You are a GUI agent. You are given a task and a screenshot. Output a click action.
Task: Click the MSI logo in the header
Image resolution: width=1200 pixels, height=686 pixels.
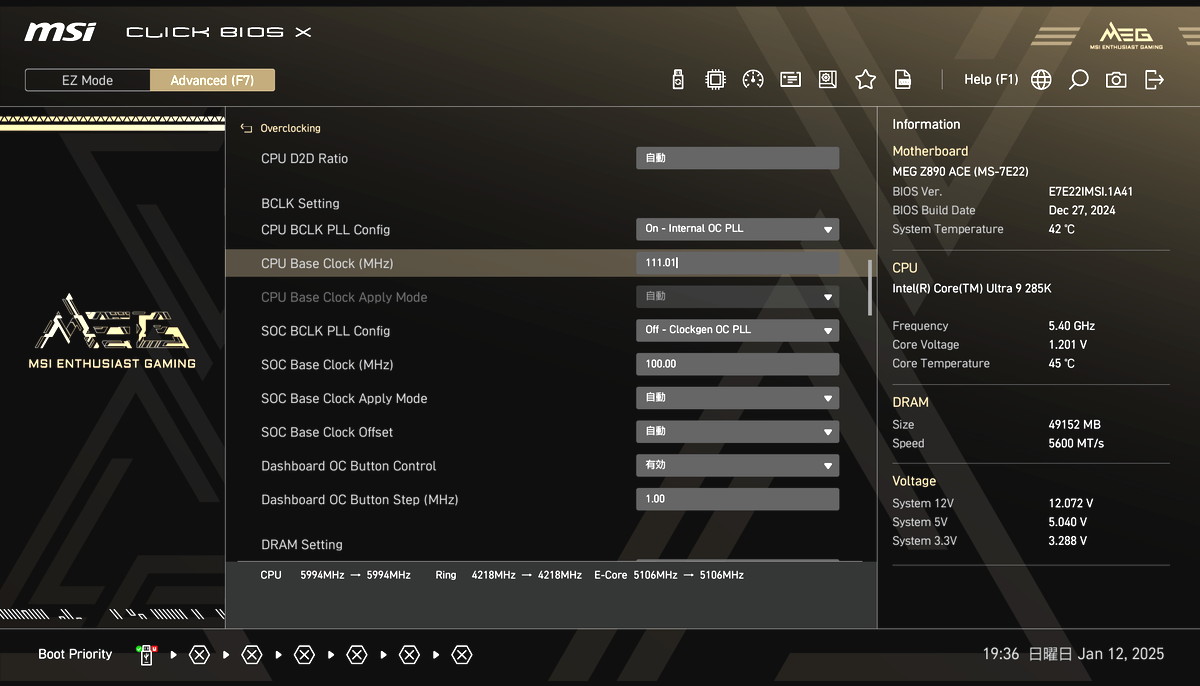60,32
